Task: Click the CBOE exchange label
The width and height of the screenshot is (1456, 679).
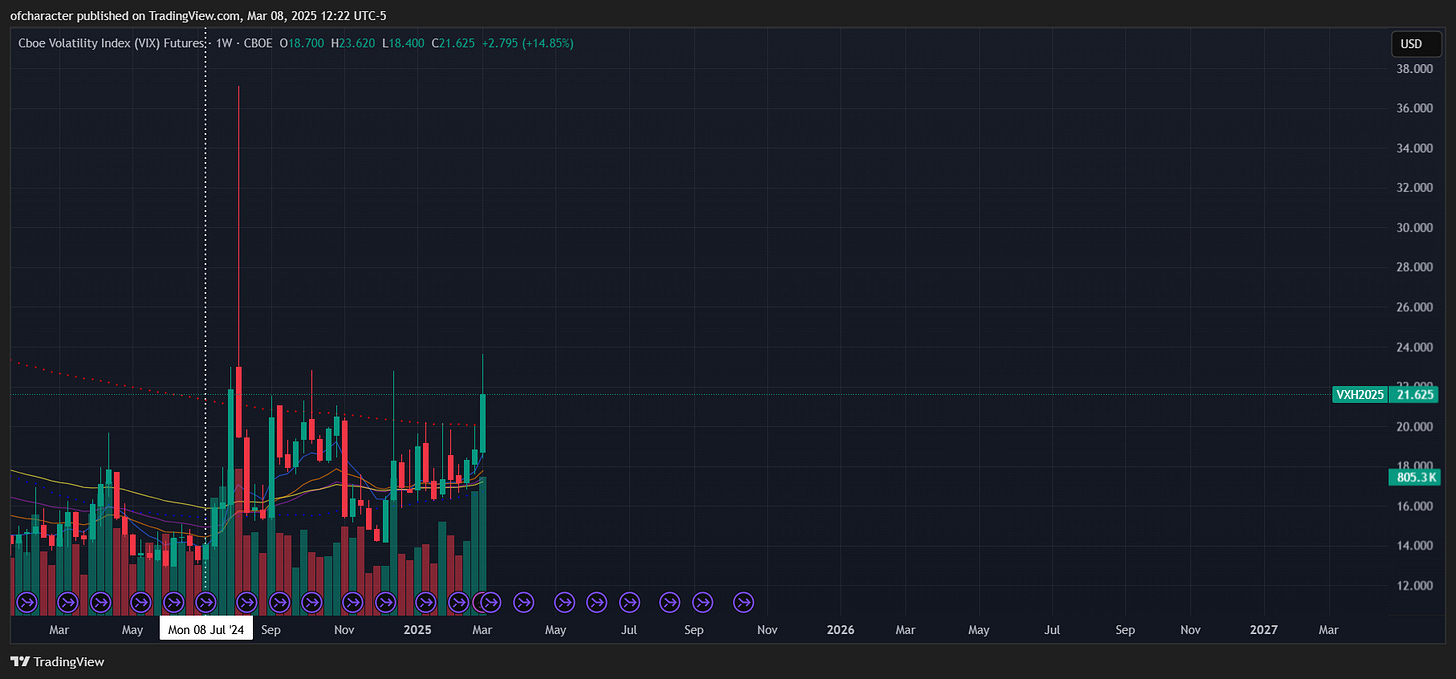Action: [257, 43]
